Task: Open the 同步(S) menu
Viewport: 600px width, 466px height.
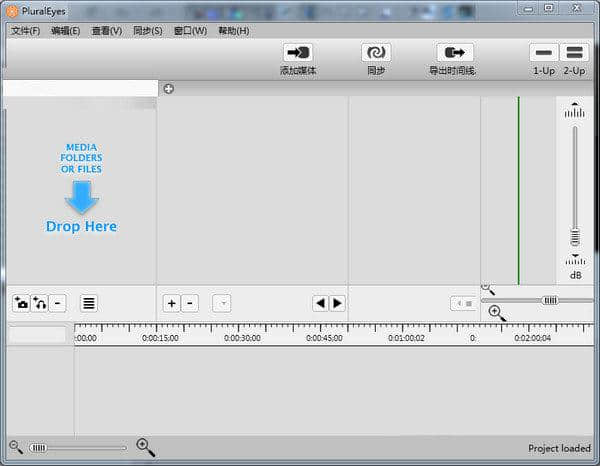Action: pos(147,31)
